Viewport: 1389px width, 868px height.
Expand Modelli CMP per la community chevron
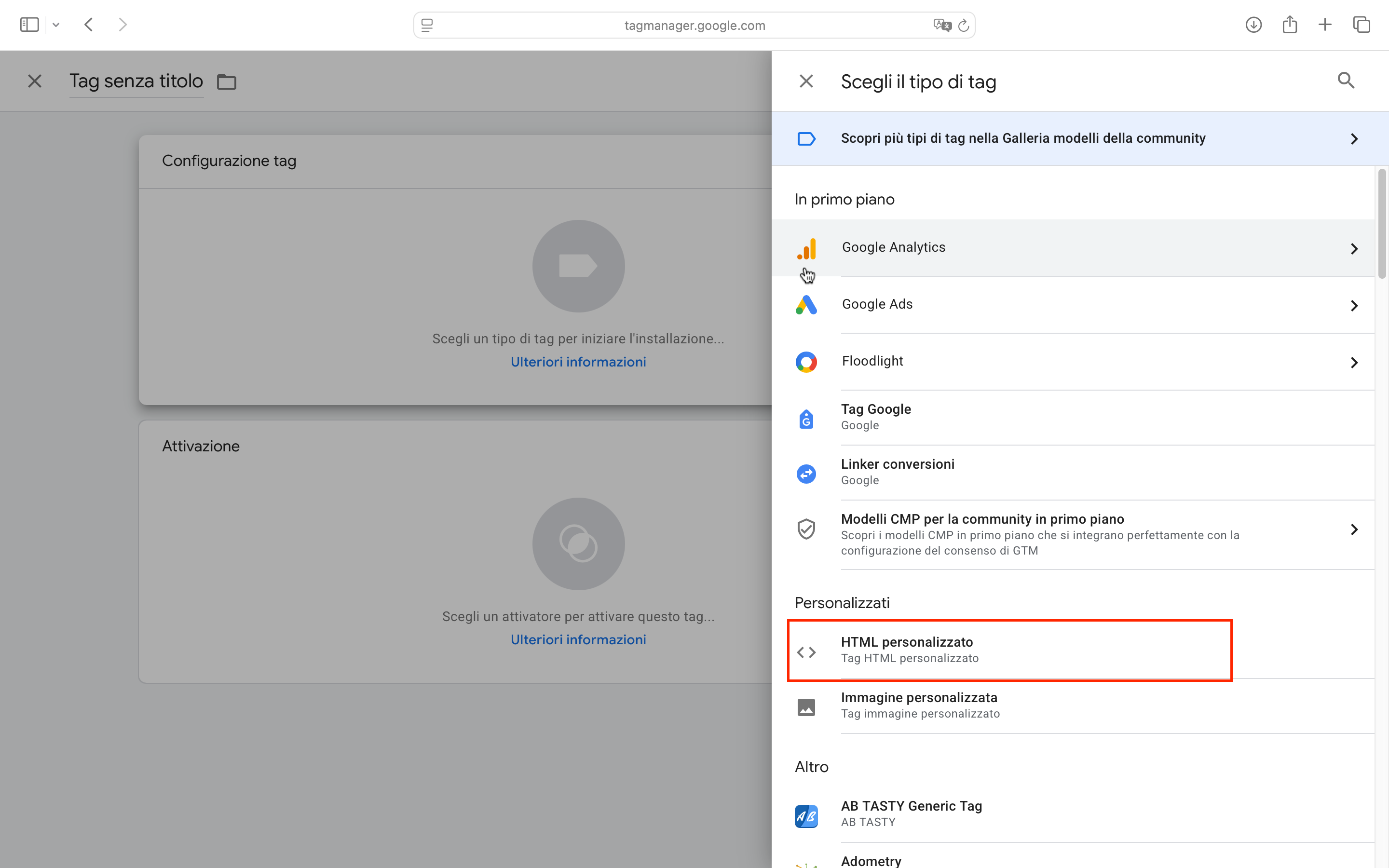1354,529
